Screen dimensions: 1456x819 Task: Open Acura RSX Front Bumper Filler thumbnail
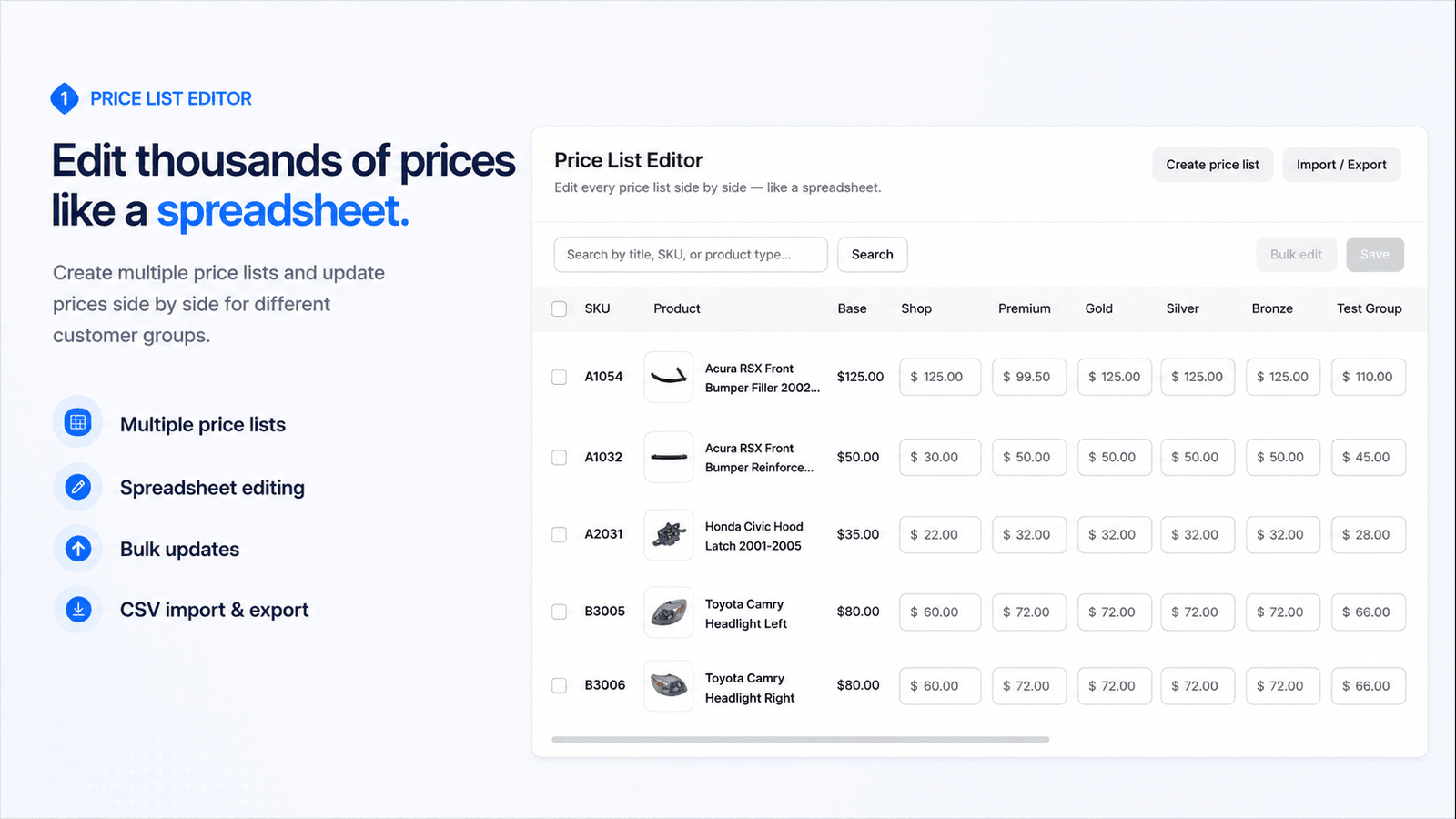(669, 377)
